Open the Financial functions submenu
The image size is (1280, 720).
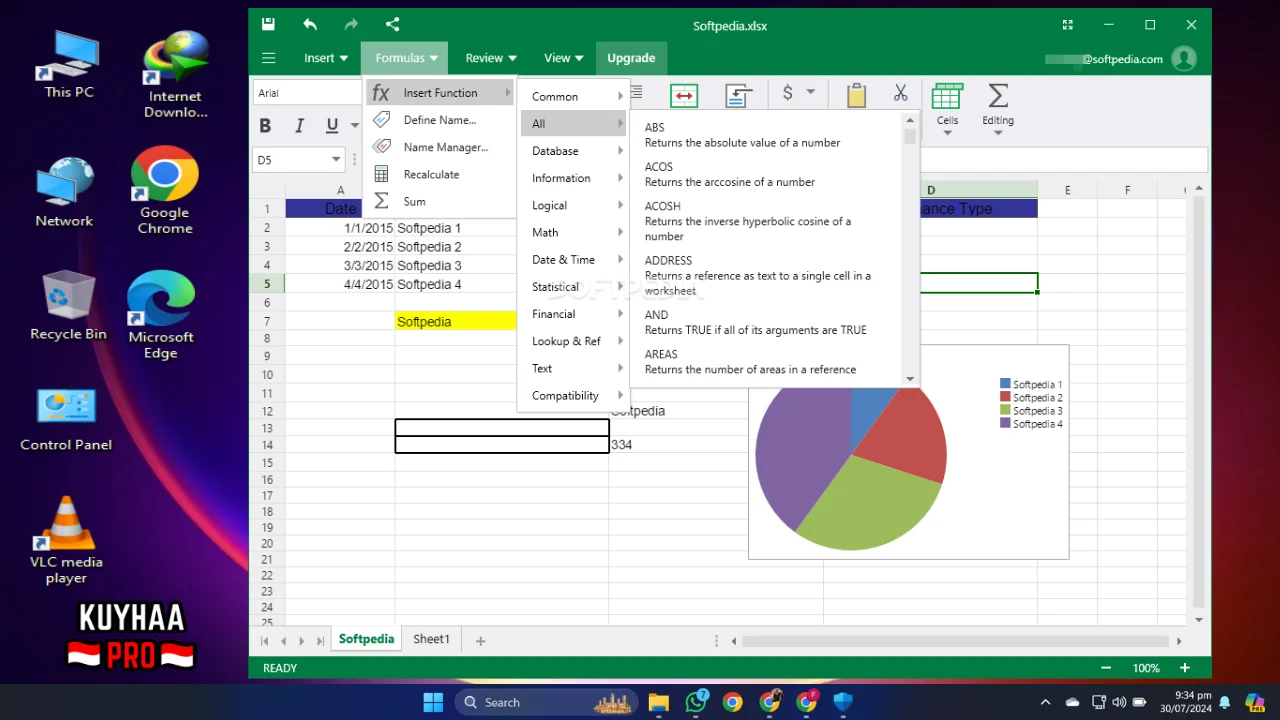point(574,314)
